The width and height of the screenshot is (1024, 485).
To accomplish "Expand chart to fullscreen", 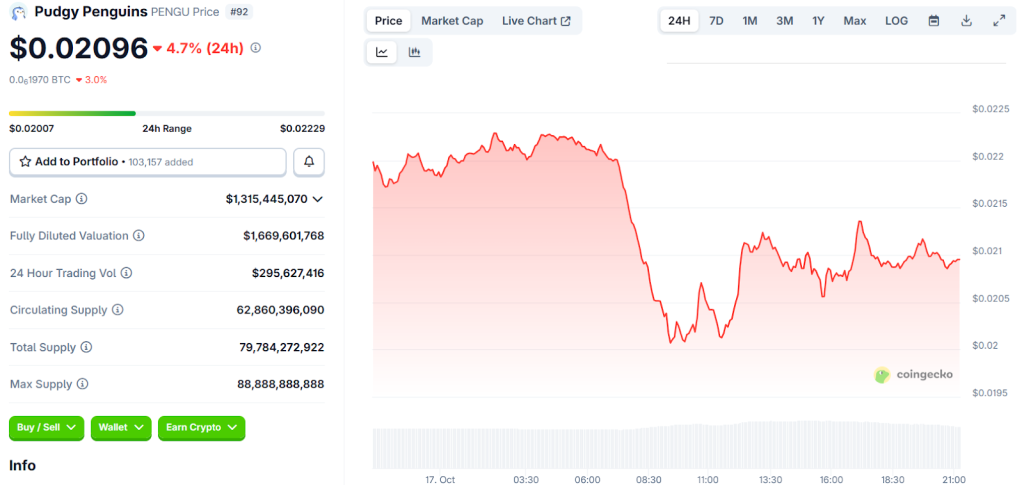I will click(x=998, y=21).
